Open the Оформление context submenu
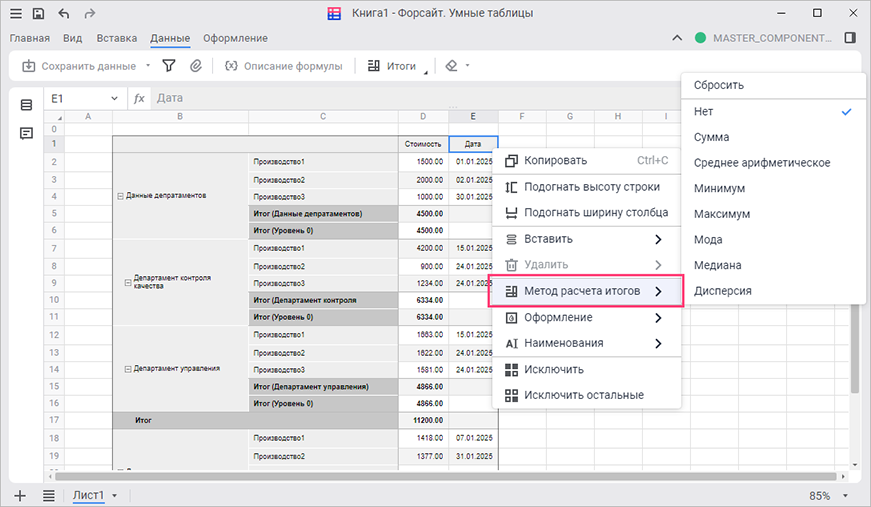The image size is (871, 507). [x=587, y=318]
